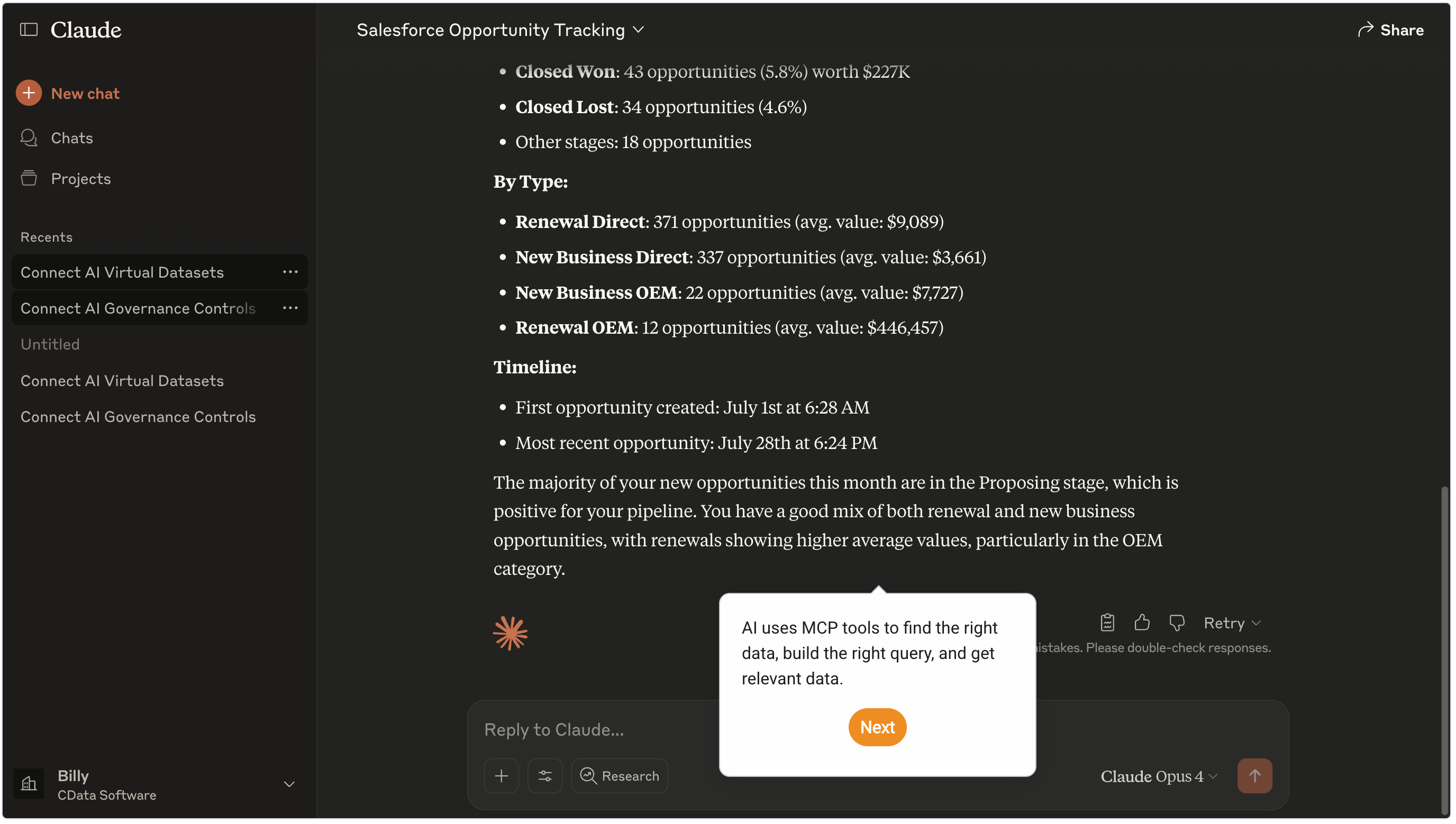The image size is (1456, 824).
Task: Open the Chats section
Action: pyautogui.click(x=71, y=138)
